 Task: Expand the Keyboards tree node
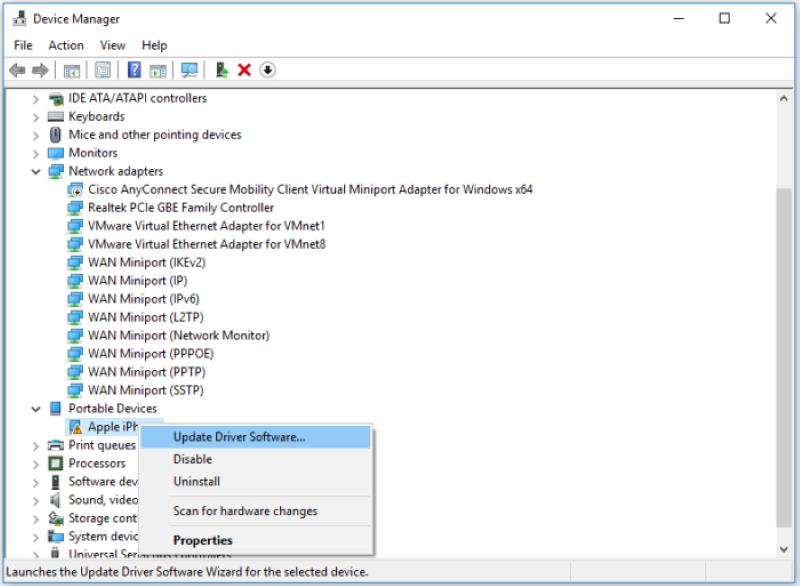[x=36, y=116]
